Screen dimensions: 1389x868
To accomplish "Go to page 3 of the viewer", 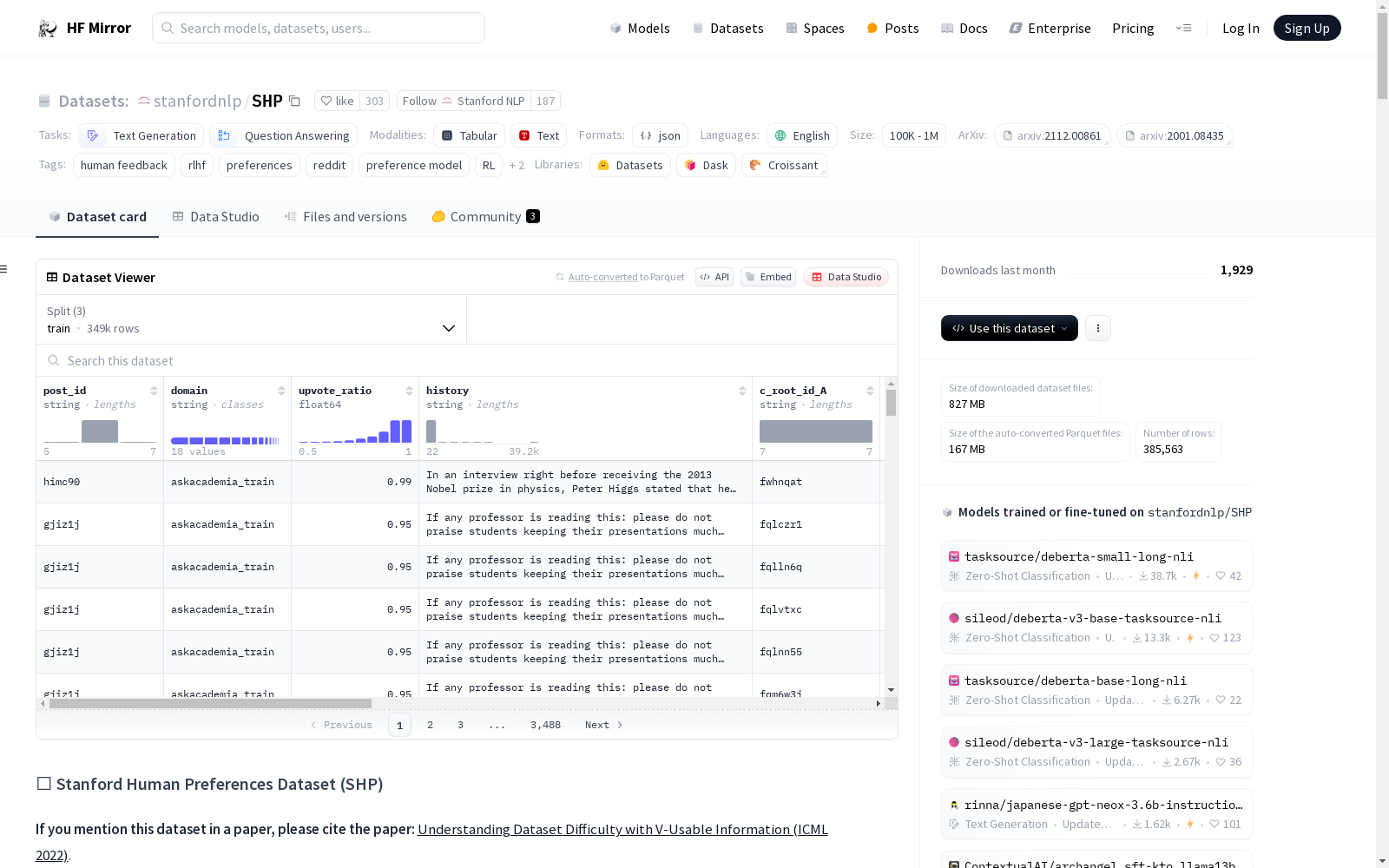I will (460, 725).
